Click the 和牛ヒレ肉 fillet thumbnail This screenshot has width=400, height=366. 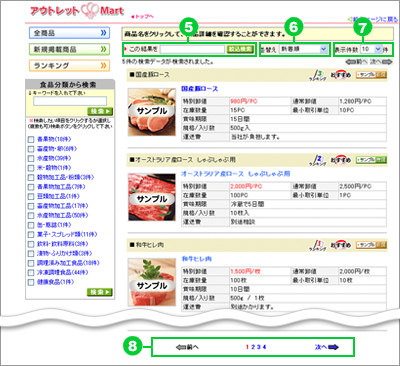coord(152,282)
